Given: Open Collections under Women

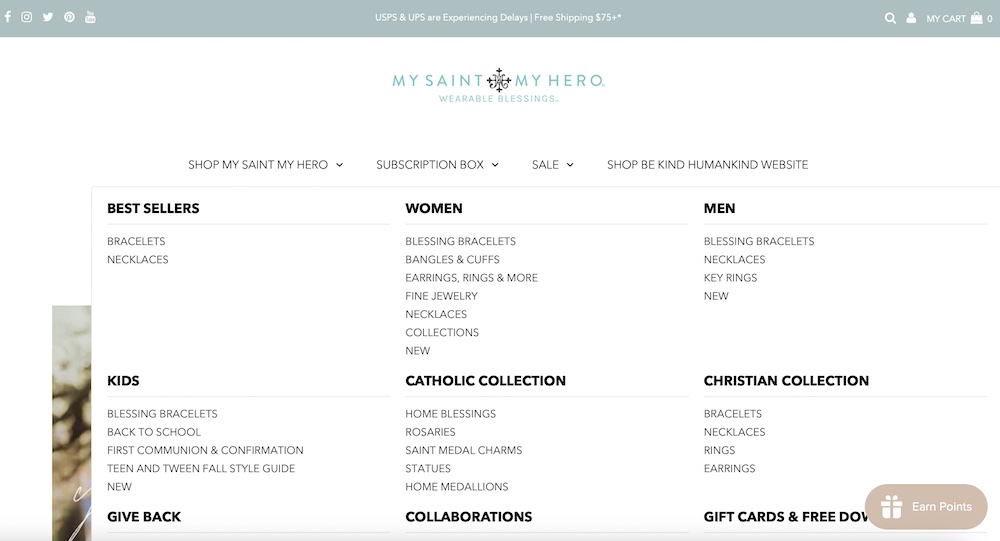Looking at the screenshot, I should [442, 332].
